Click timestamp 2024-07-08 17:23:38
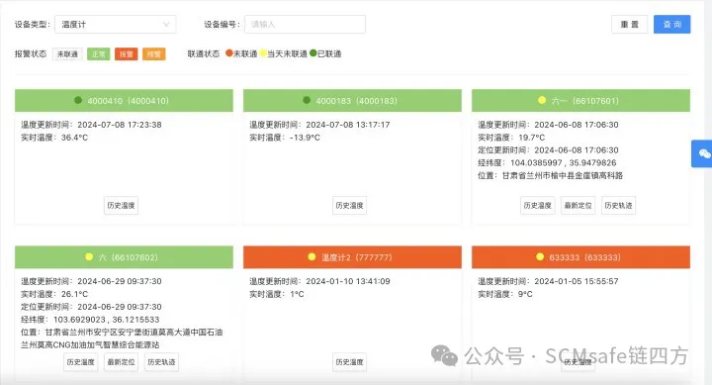Viewport: 712px width, 385px height. coord(119,125)
